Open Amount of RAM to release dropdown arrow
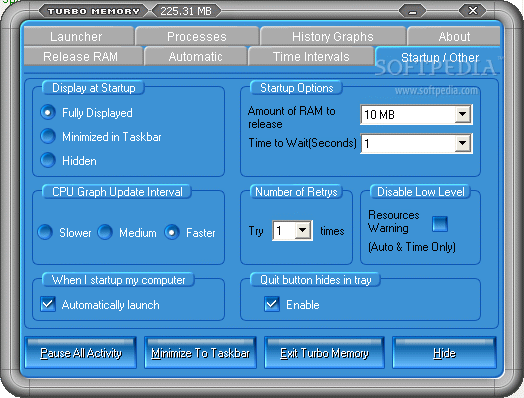This screenshot has width=524, height=398. click(x=463, y=114)
